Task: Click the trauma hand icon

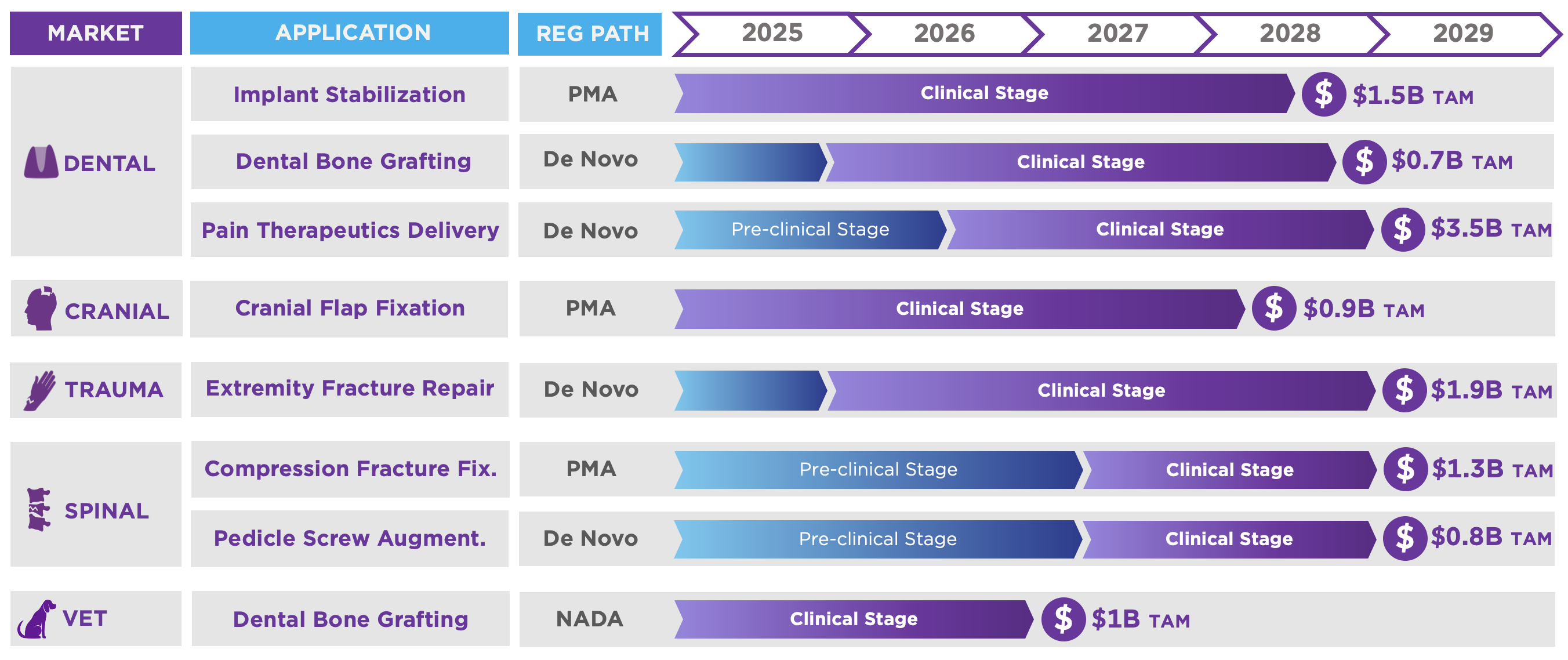Action: pos(40,390)
